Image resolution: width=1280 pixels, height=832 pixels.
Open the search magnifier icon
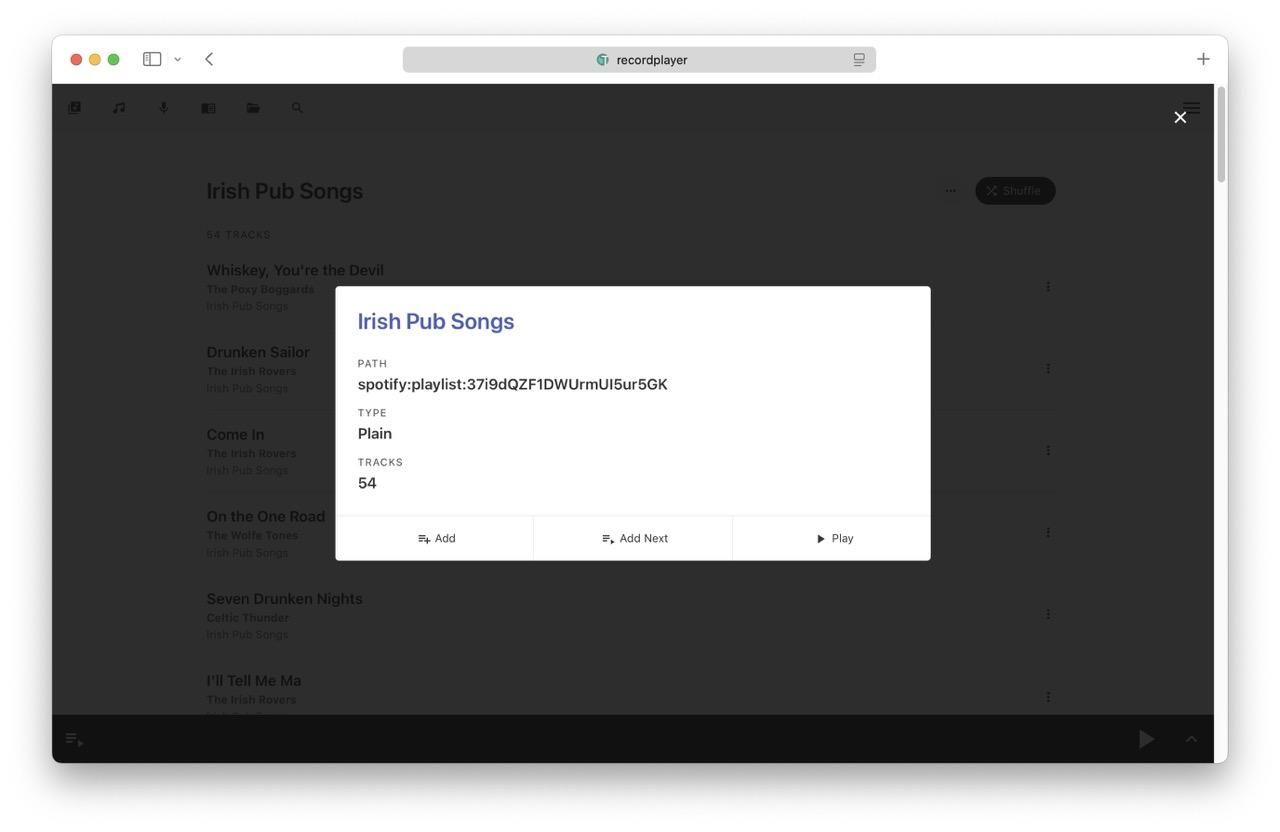pos(297,108)
